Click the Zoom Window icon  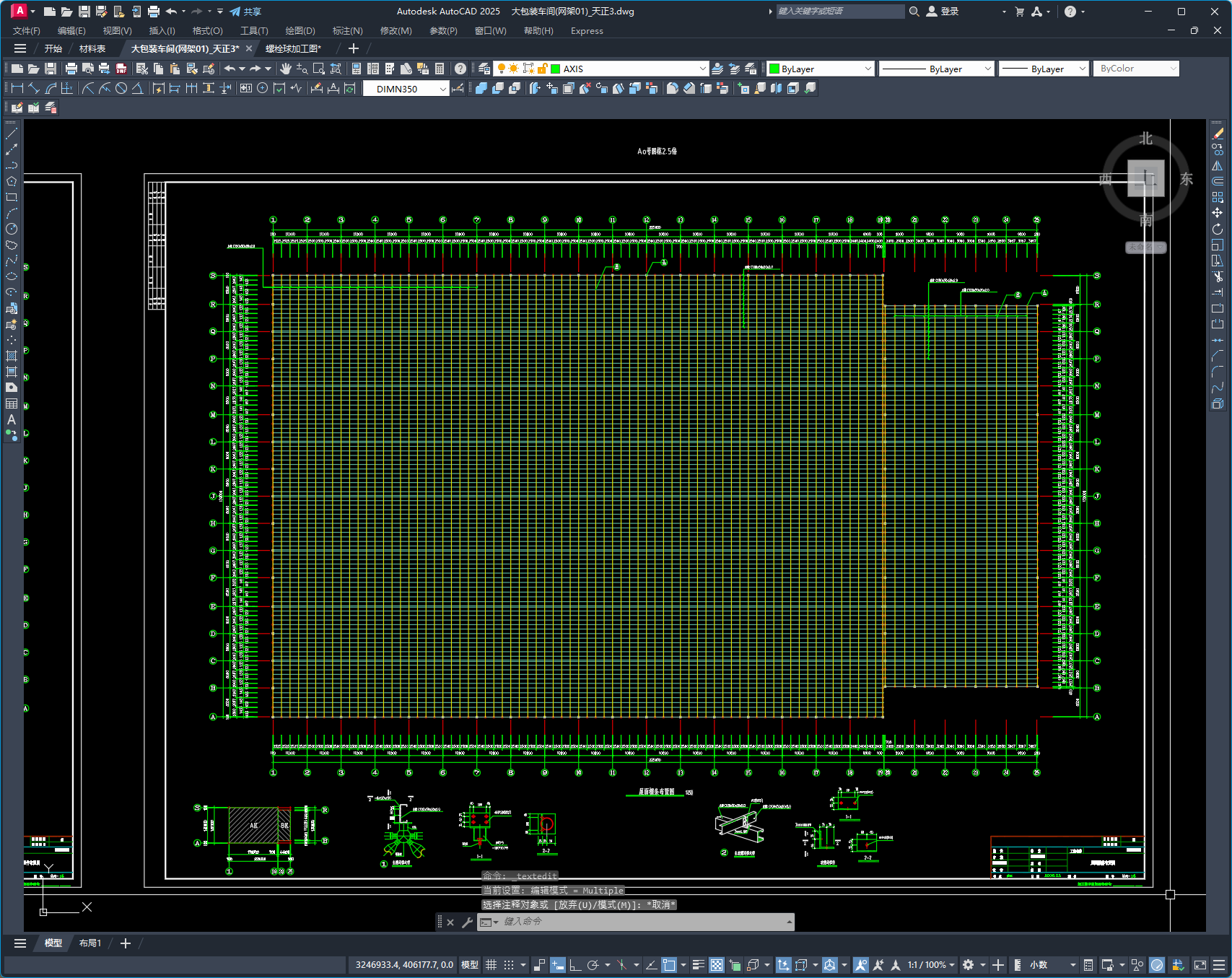point(319,69)
